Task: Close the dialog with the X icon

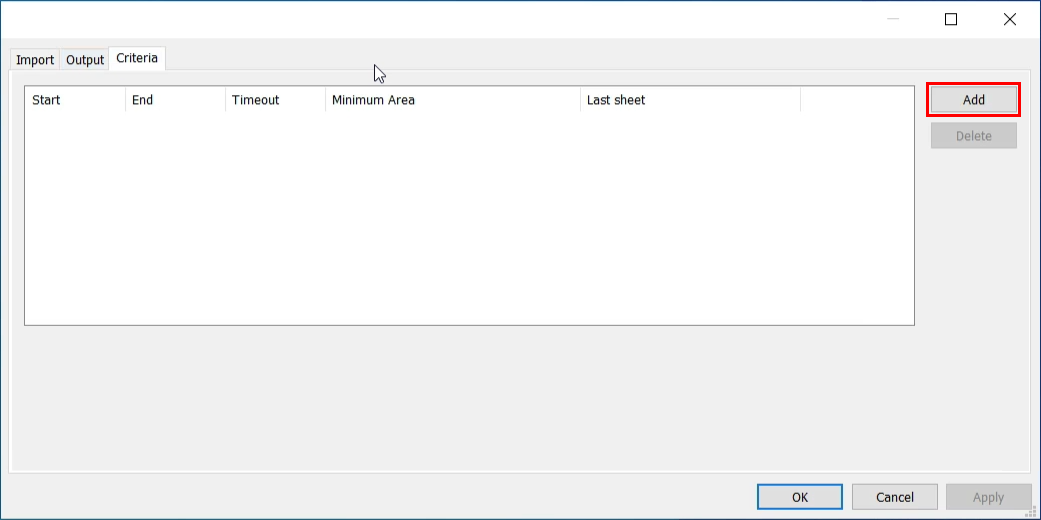Action: (x=1009, y=19)
